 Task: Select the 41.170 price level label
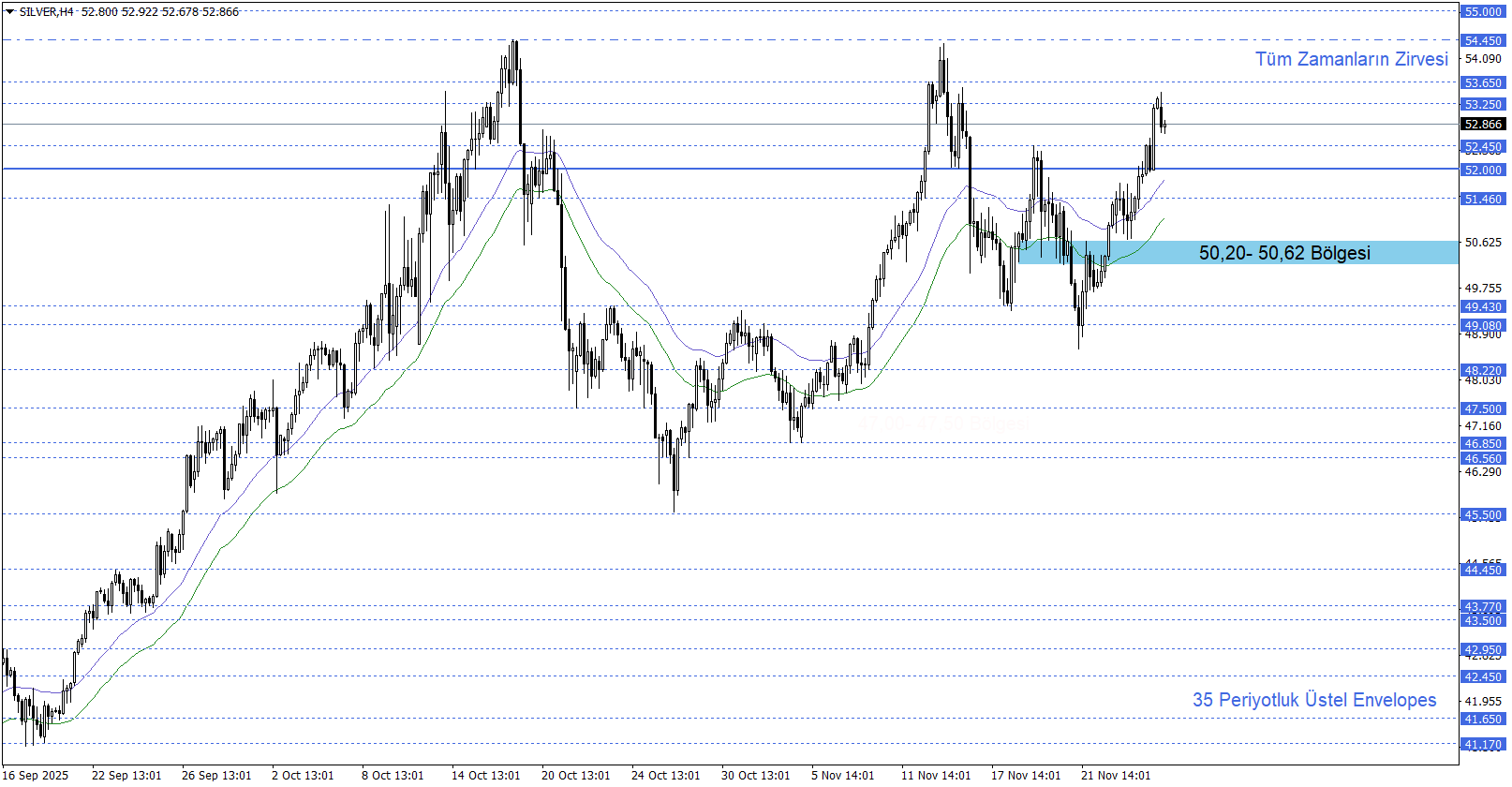click(1483, 745)
